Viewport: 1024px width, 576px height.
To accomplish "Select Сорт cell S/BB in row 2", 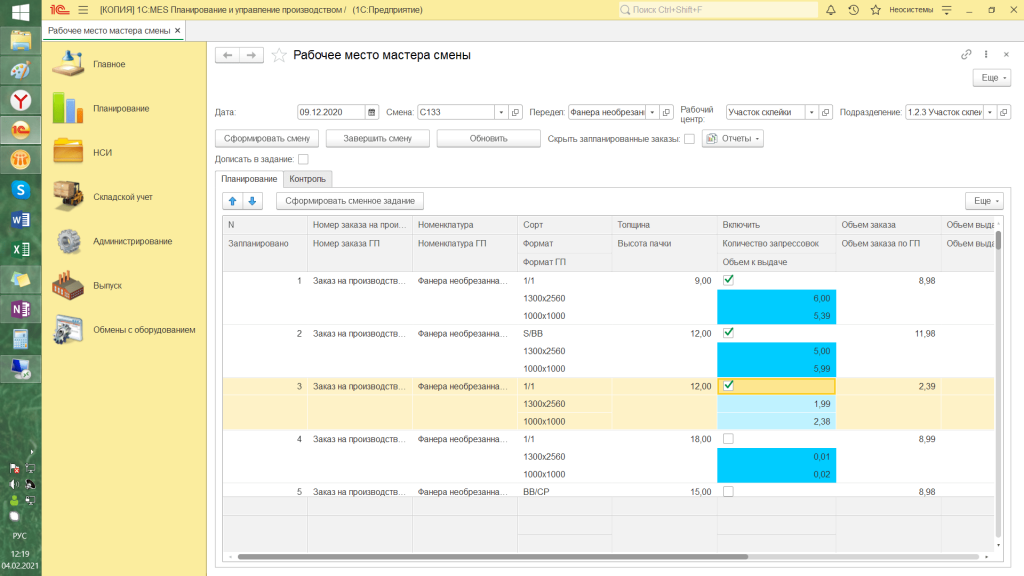I will (565, 333).
